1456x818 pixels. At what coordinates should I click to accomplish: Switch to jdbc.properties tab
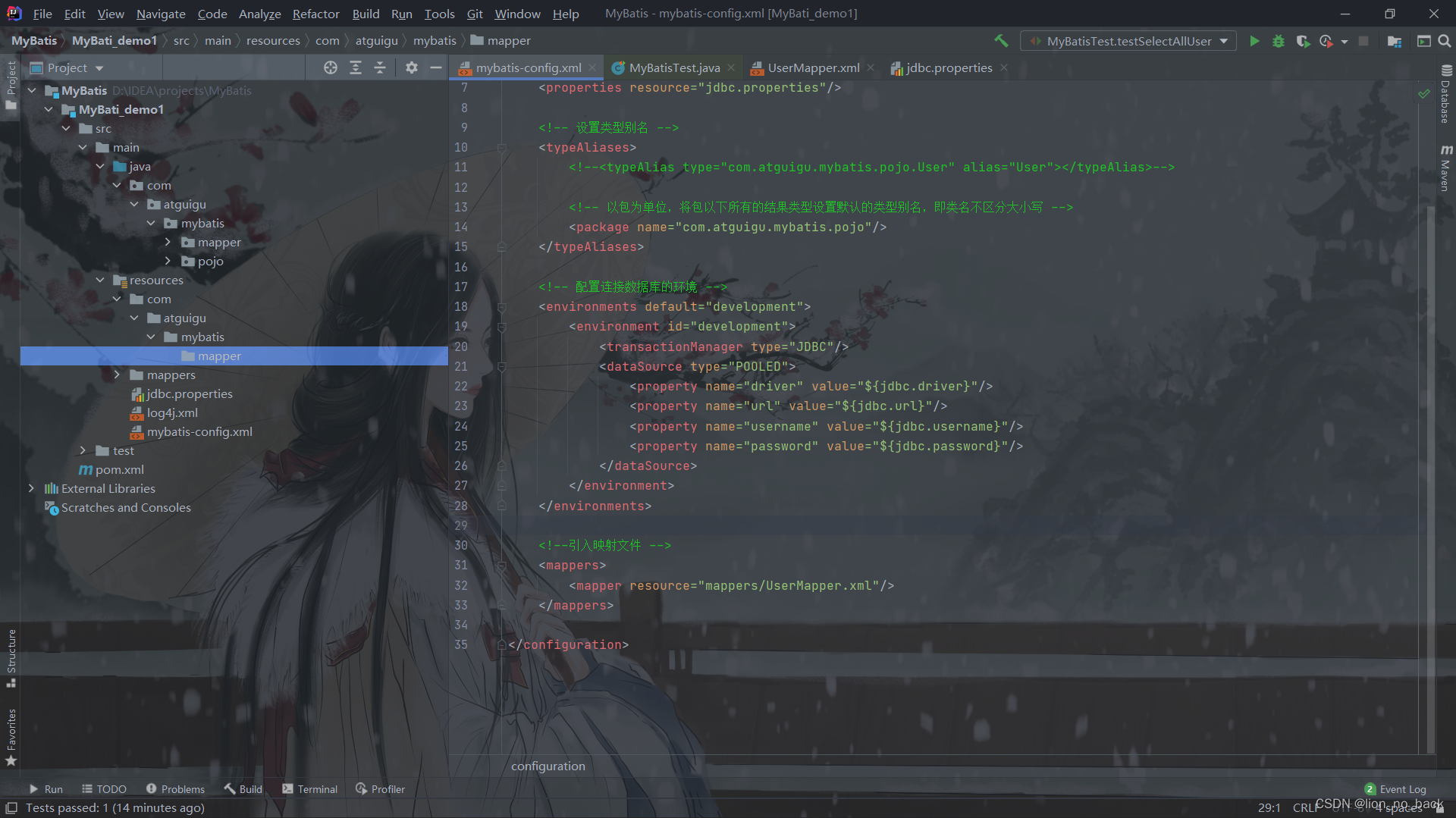(x=949, y=67)
